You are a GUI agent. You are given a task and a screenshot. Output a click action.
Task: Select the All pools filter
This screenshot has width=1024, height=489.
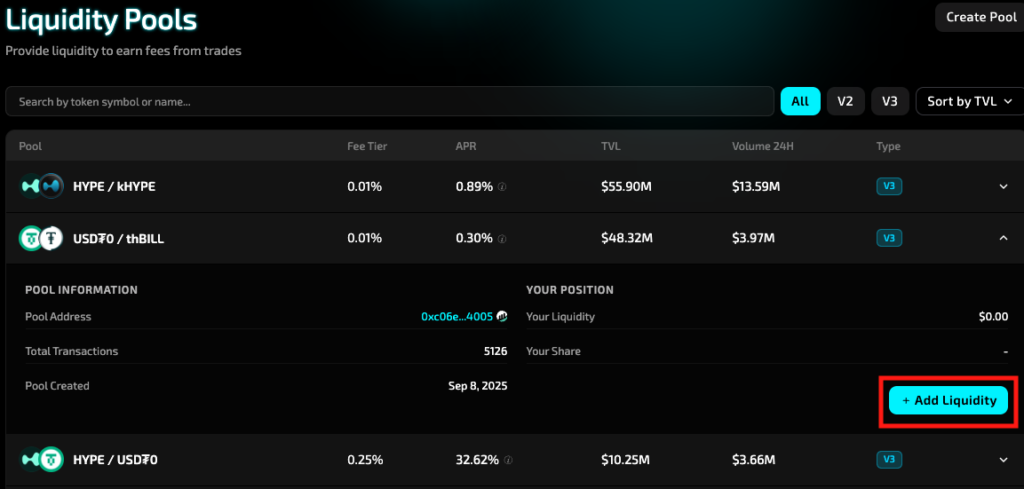tap(800, 101)
